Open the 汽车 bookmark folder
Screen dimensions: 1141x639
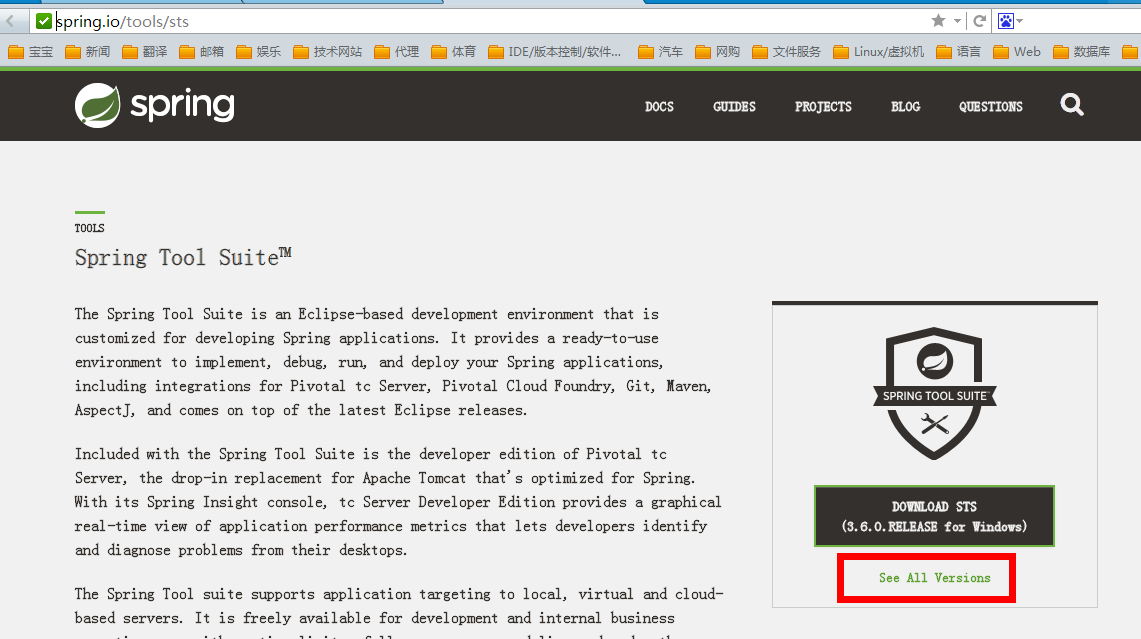[x=661, y=52]
